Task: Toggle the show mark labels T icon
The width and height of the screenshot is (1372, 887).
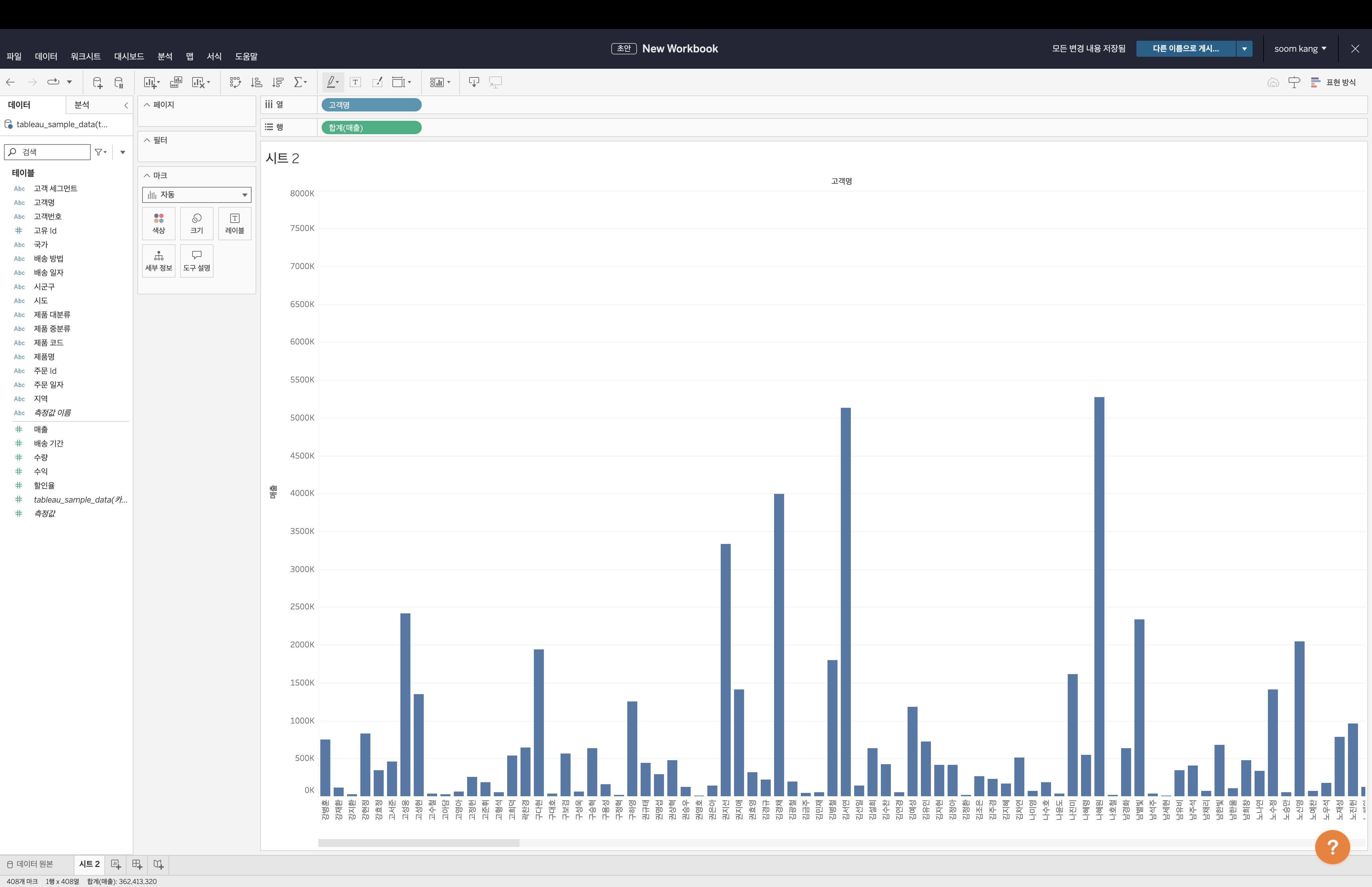Action: coord(355,82)
